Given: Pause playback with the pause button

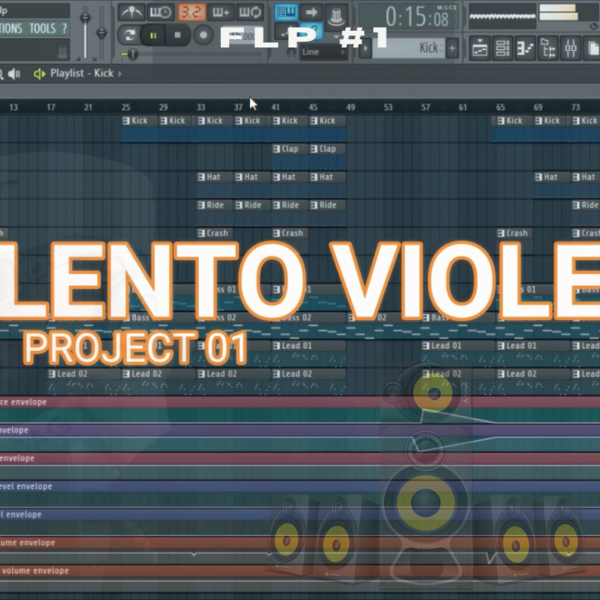Looking at the screenshot, I should click(153, 36).
